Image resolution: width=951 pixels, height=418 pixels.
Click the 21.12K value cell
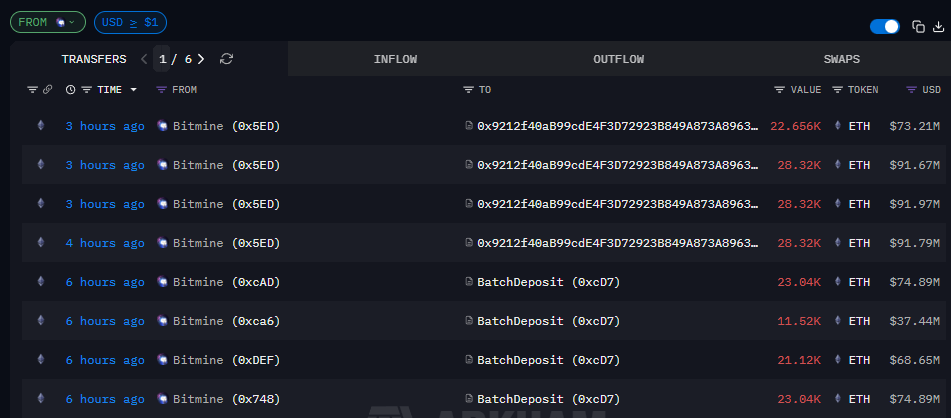point(799,360)
